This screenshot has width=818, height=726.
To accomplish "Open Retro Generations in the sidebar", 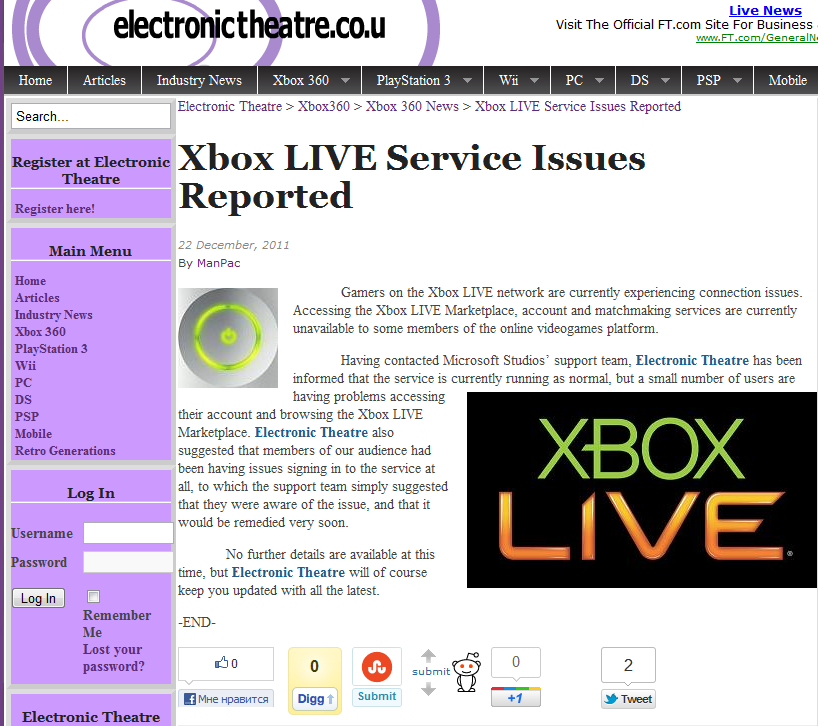I will tap(65, 451).
